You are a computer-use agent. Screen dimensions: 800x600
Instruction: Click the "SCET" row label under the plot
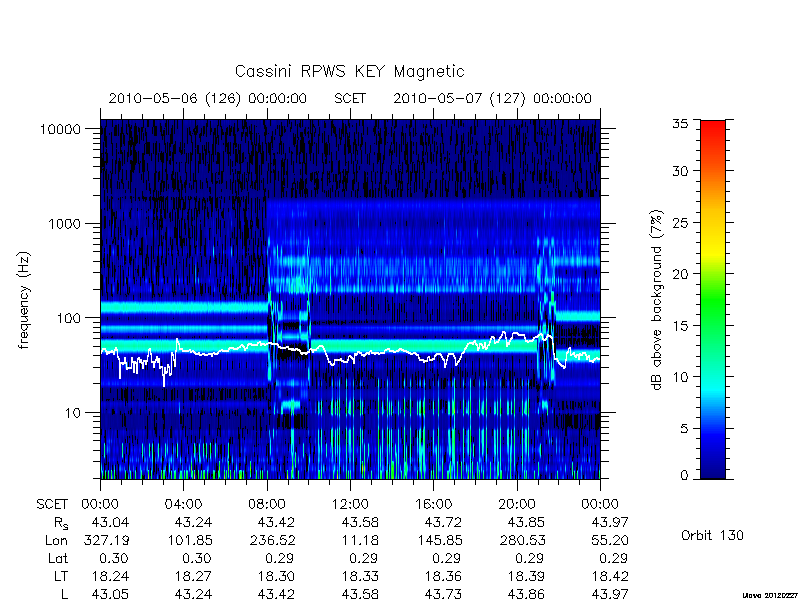pyautogui.click(x=52, y=505)
